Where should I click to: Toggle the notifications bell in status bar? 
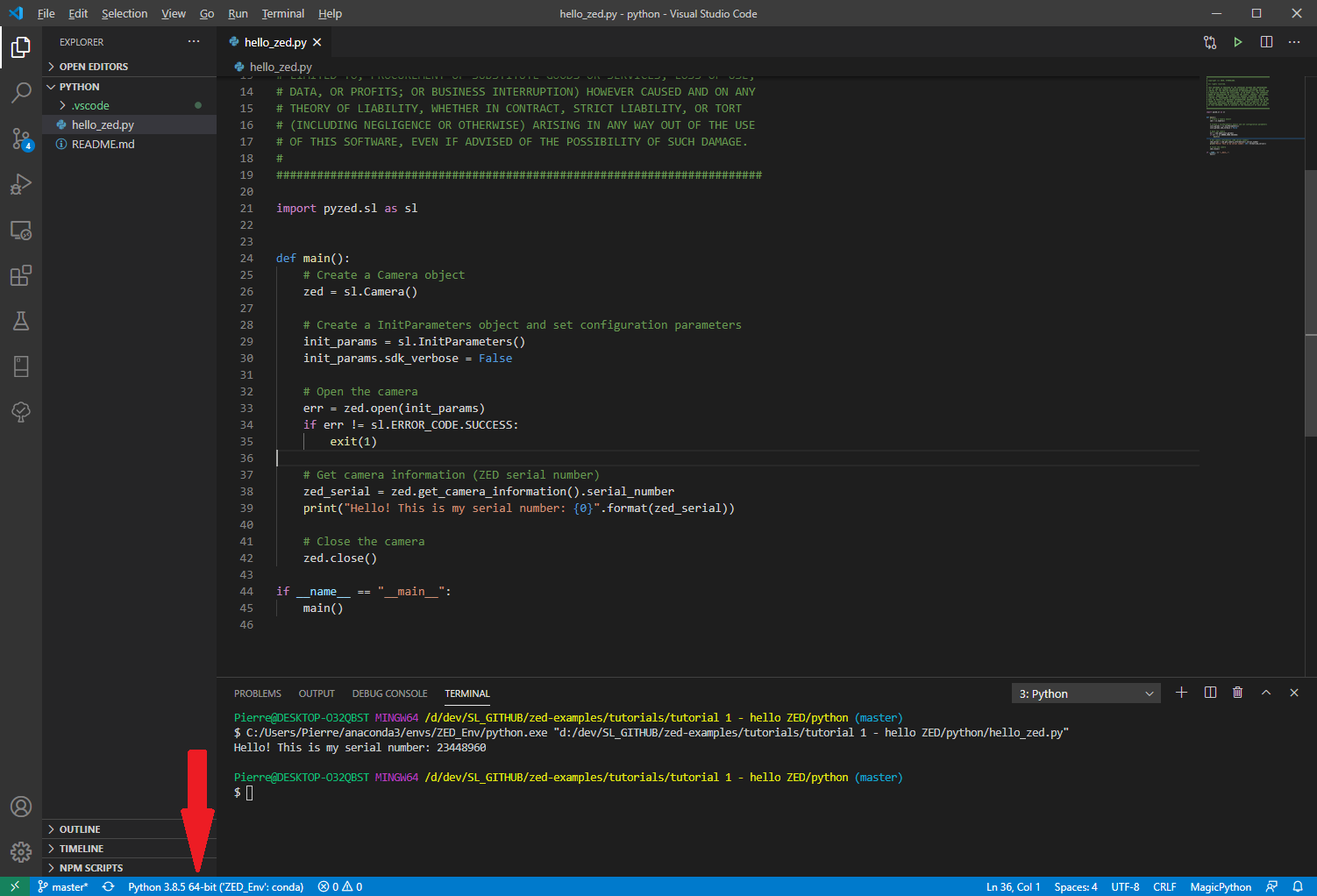1298,886
